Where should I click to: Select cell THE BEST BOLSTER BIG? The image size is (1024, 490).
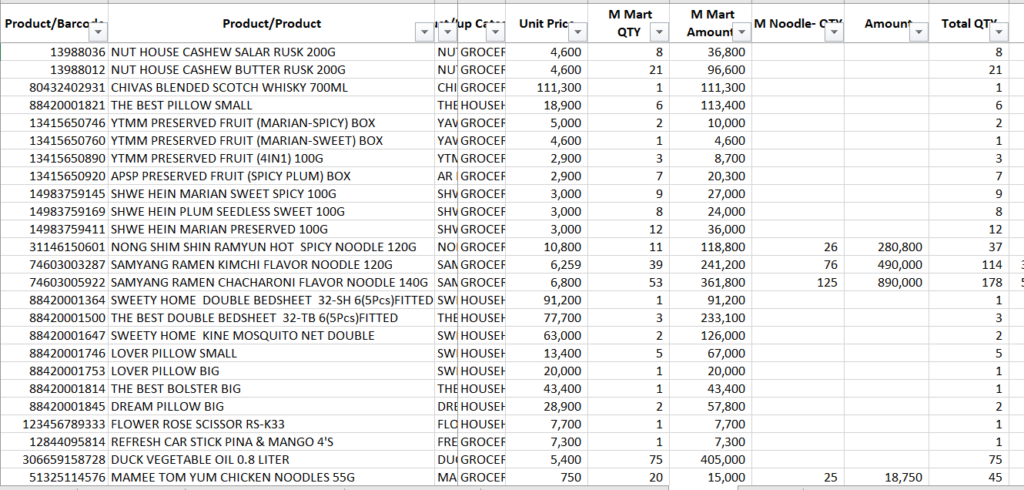pos(272,388)
